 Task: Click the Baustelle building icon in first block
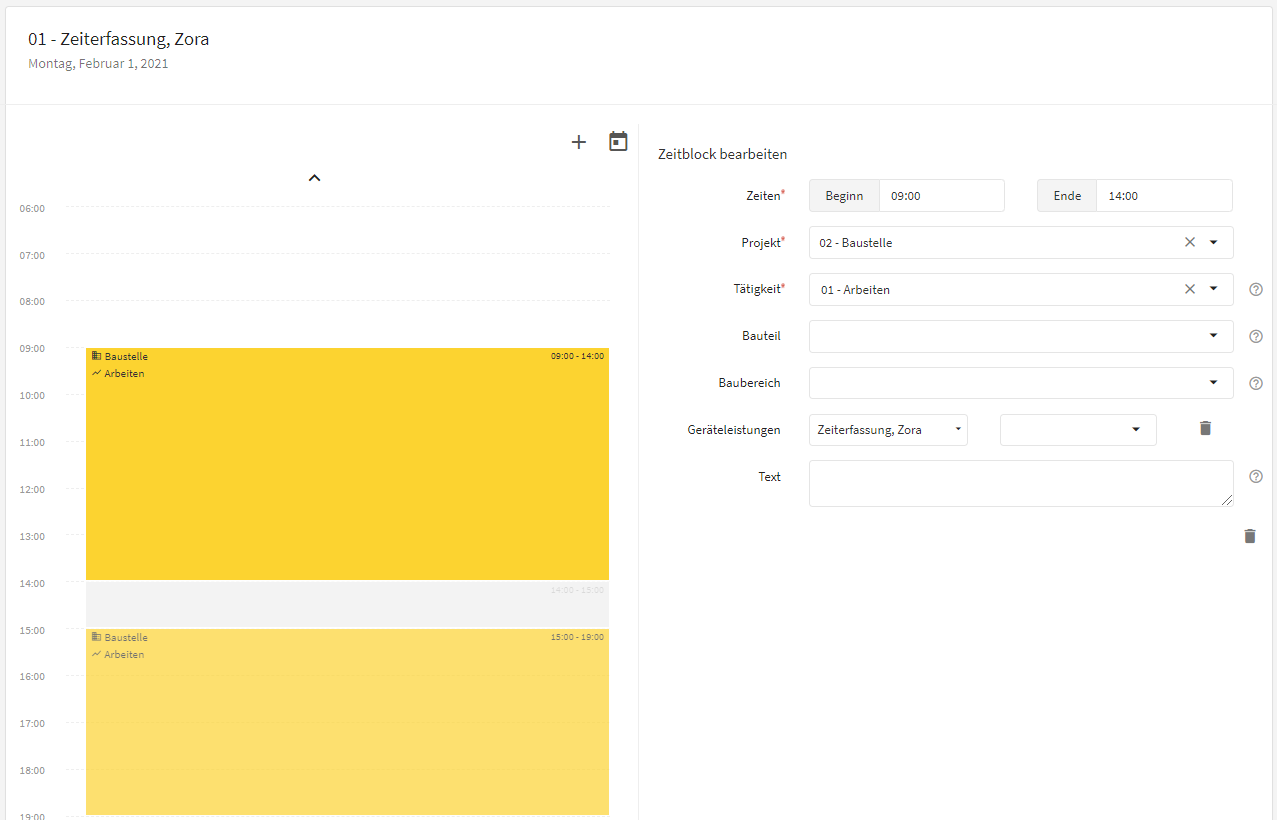pos(96,356)
